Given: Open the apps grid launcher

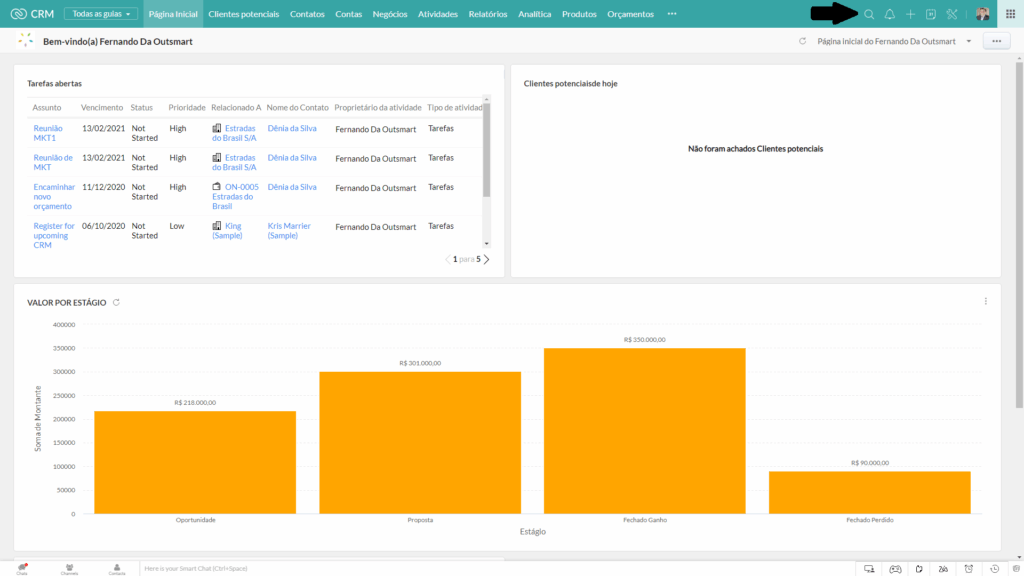Looking at the screenshot, I should click(1010, 14).
